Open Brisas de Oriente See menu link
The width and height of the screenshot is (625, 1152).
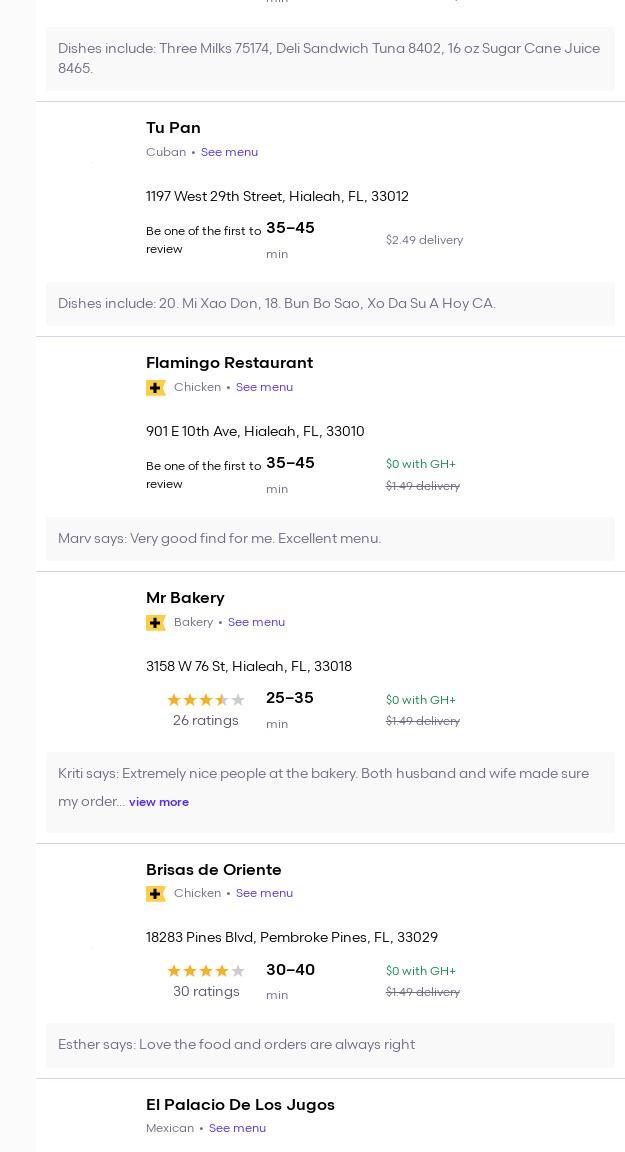click(x=264, y=893)
